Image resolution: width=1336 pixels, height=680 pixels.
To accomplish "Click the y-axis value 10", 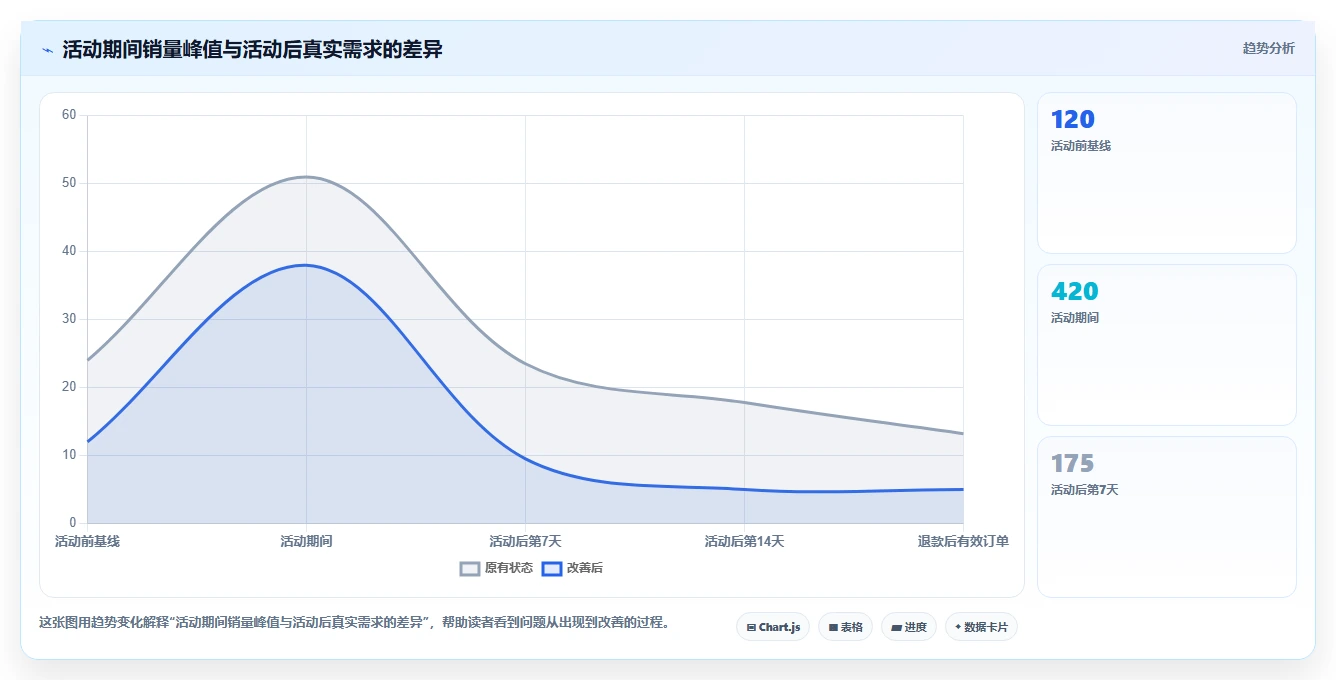I will pos(69,455).
